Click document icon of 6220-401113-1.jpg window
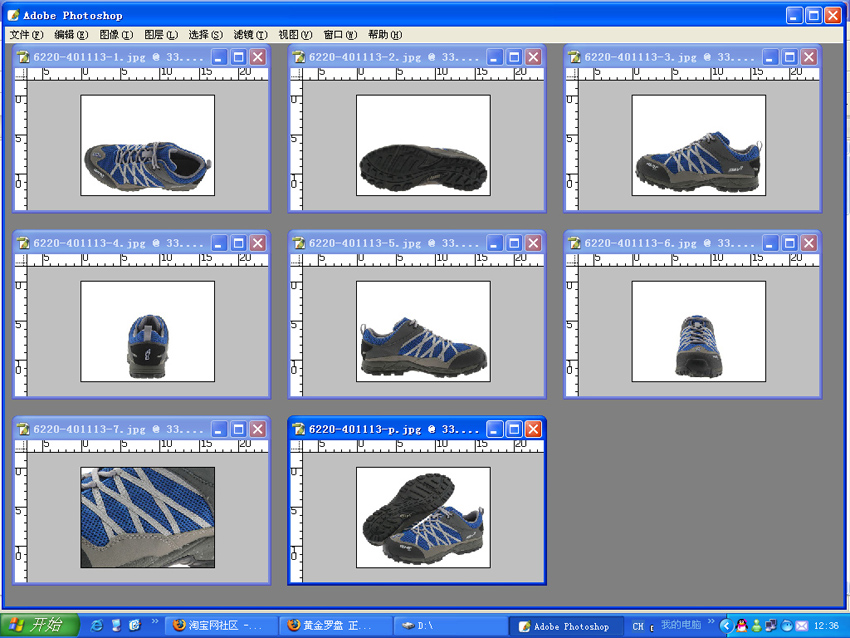850x638 pixels. [23, 57]
